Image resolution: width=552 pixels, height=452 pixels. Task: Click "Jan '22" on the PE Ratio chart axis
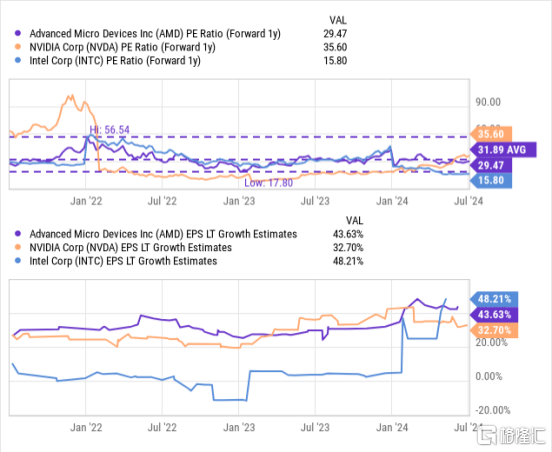tap(86, 201)
